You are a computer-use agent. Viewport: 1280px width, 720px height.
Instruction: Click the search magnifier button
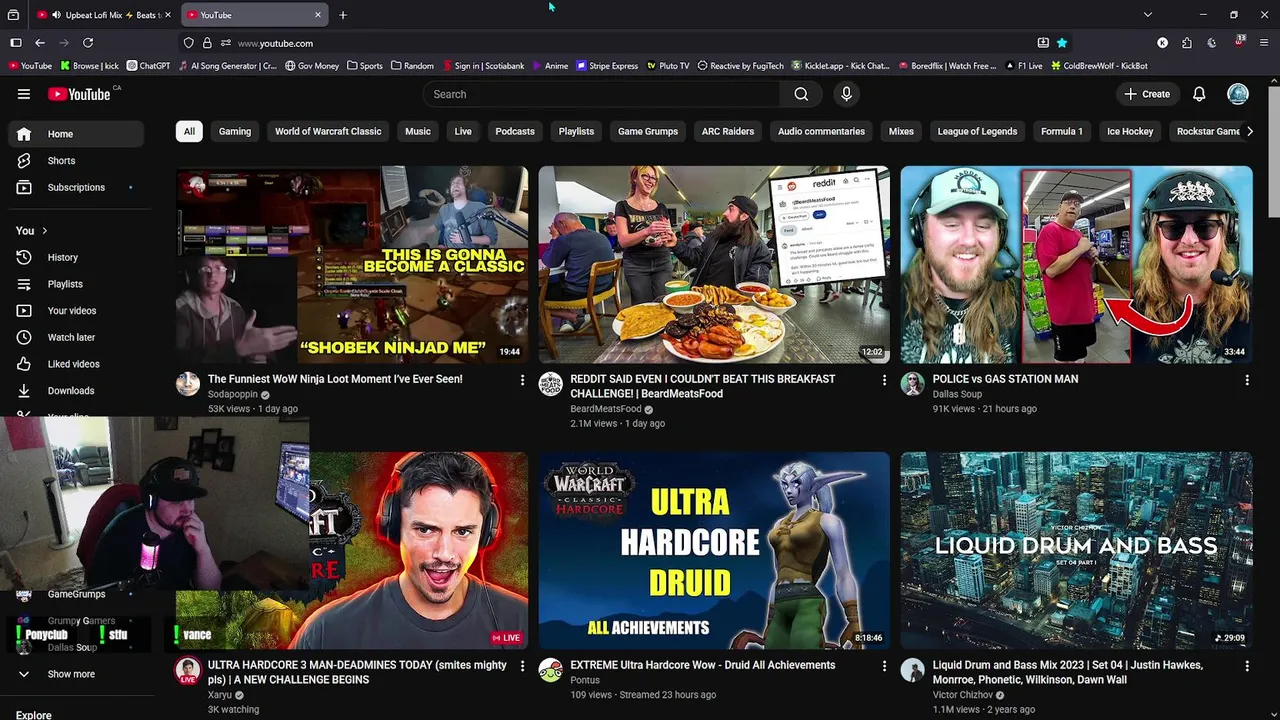[x=801, y=94]
